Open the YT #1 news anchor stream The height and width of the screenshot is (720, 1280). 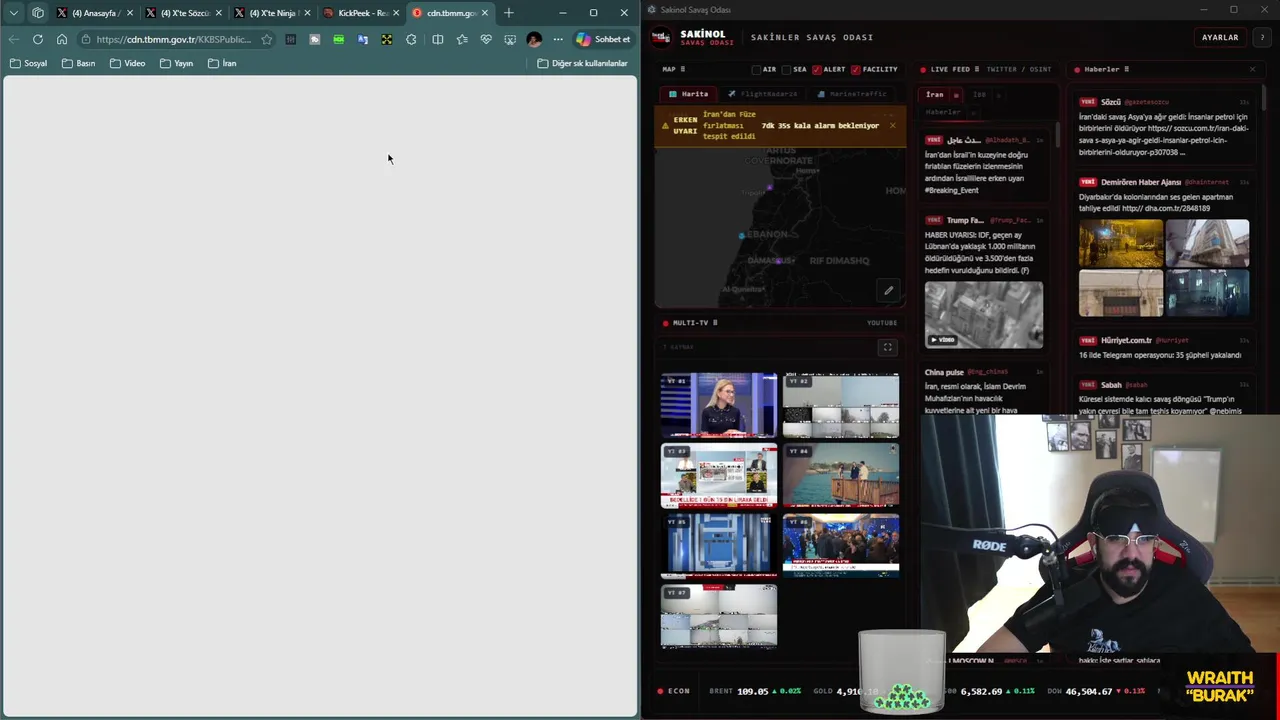pos(719,405)
